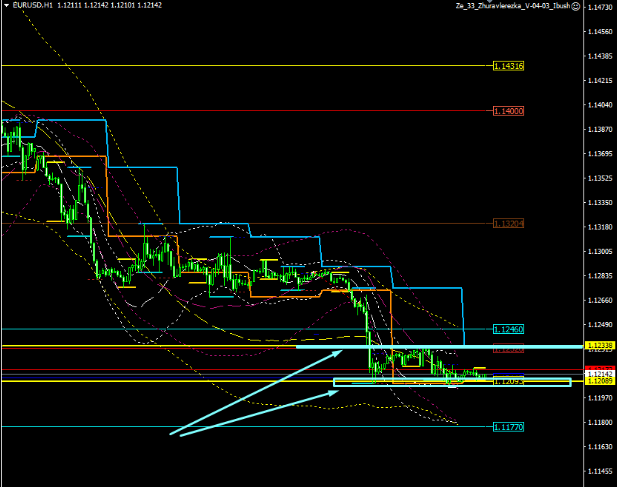Image resolution: width=617 pixels, height=488 pixels.
Task: Click the 1.14730 mark on price scale
Action: click(600, 8)
